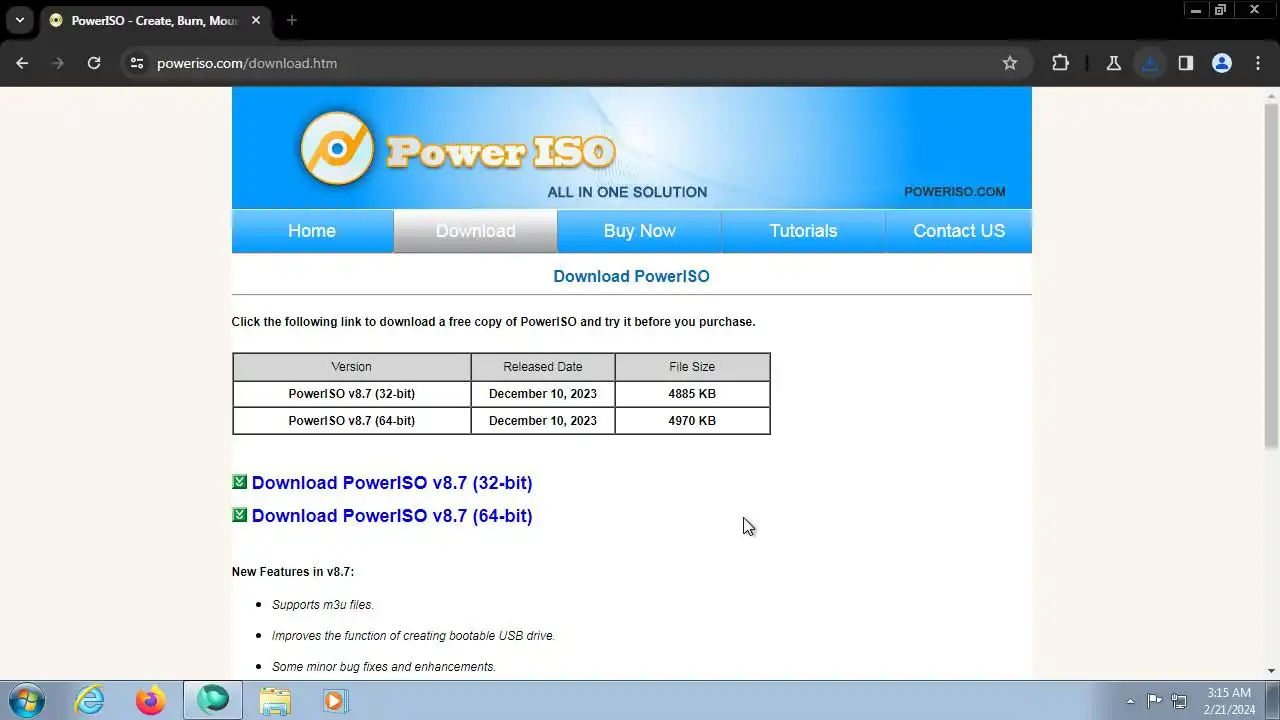Open the Windows Start menu
Viewport: 1280px width, 720px height.
25,700
